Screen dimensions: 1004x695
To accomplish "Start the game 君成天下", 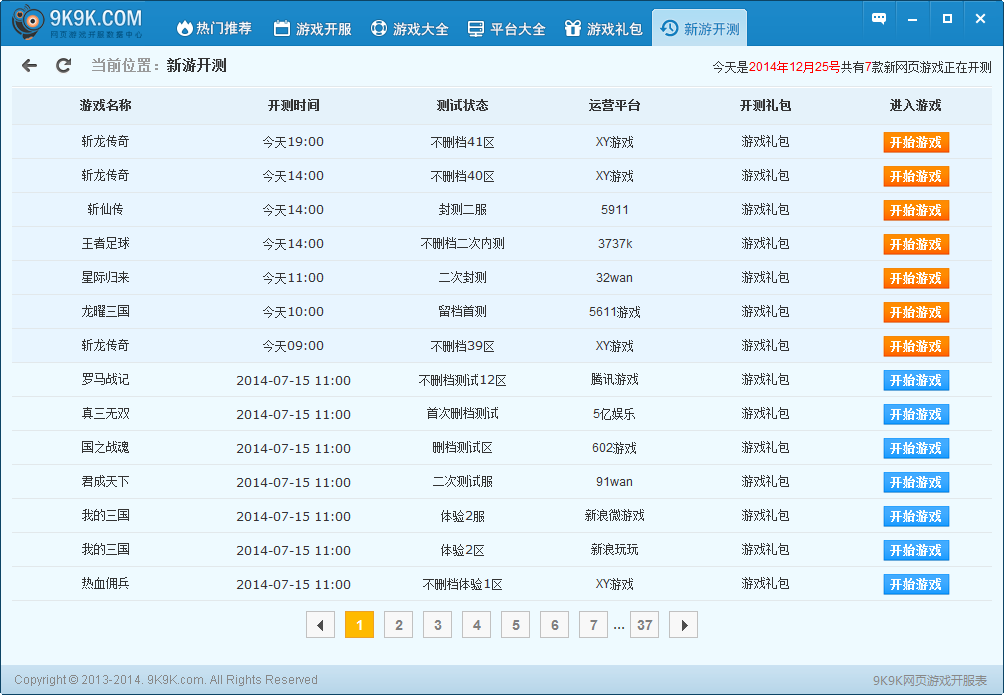I will (x=916, y=482).
